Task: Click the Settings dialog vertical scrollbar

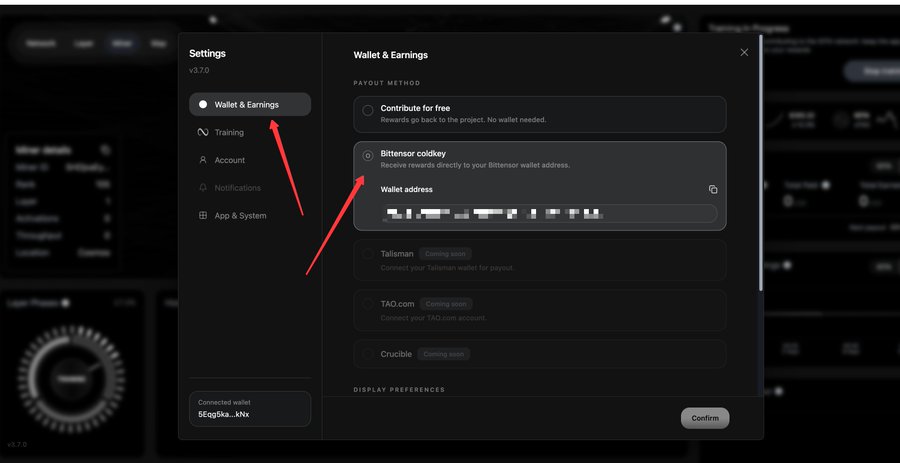Action: pos(761,162)
